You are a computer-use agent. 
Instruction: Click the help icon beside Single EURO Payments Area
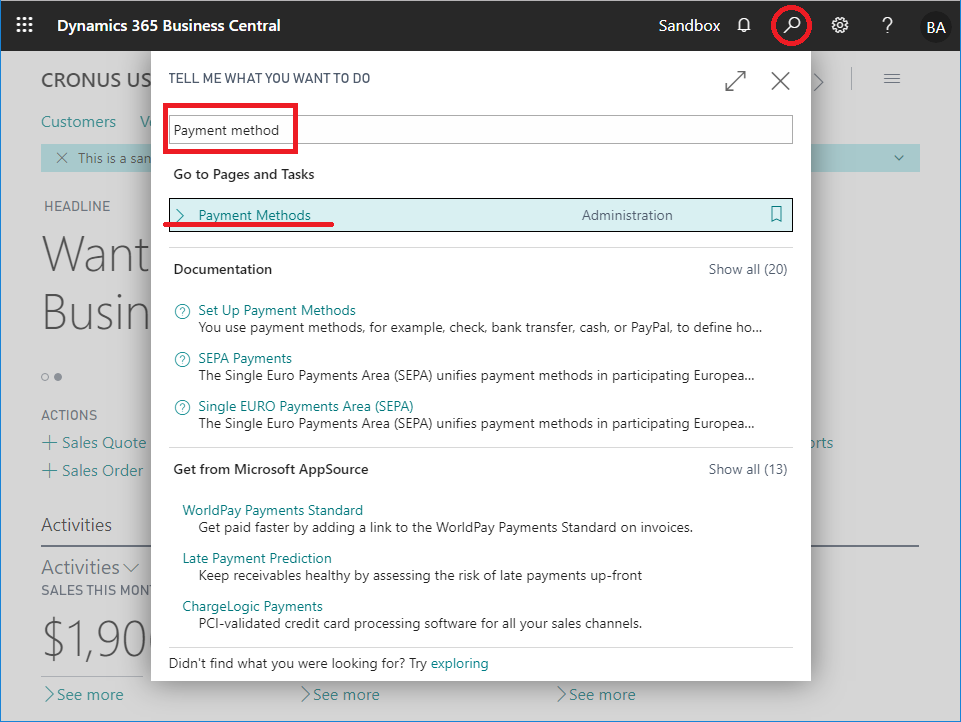[x=182, y=407]
